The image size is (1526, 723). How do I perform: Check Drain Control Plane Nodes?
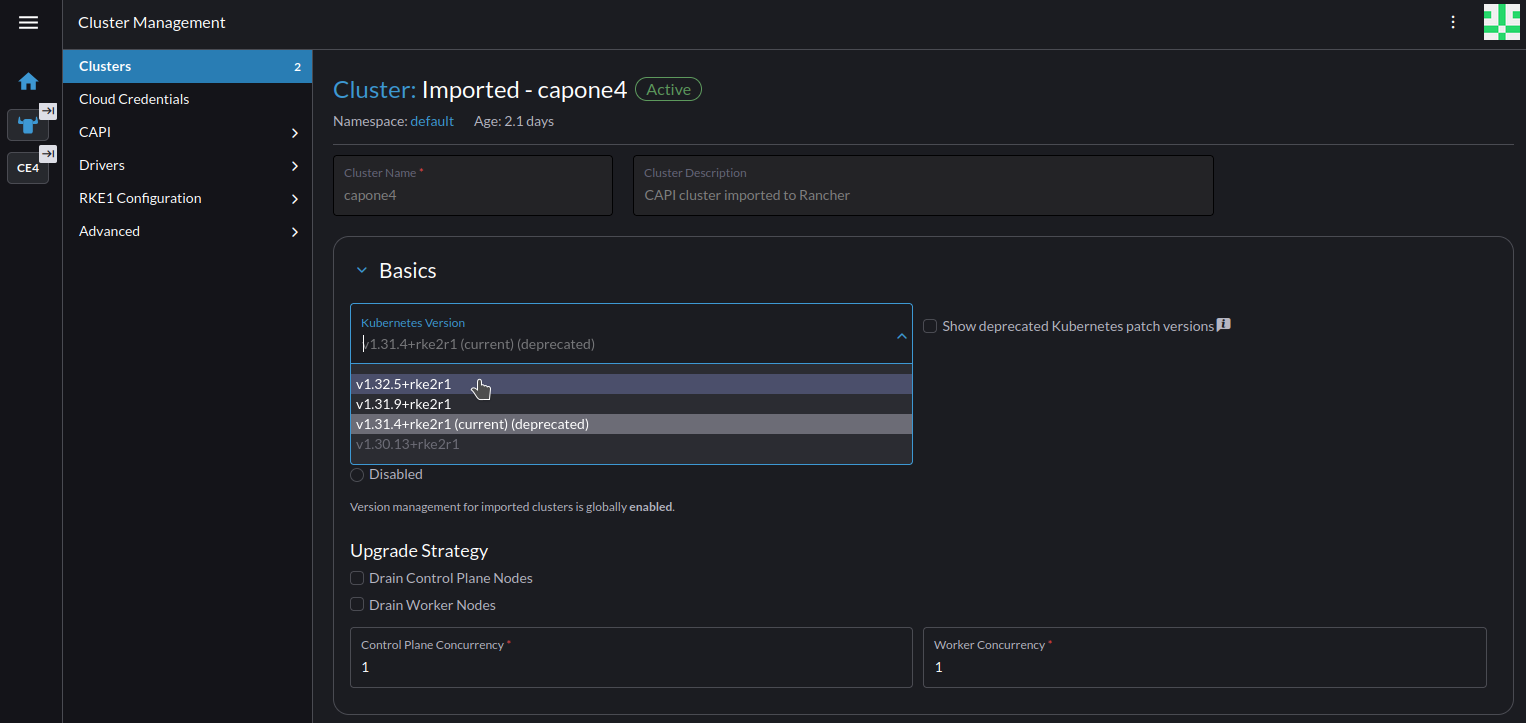357,578
